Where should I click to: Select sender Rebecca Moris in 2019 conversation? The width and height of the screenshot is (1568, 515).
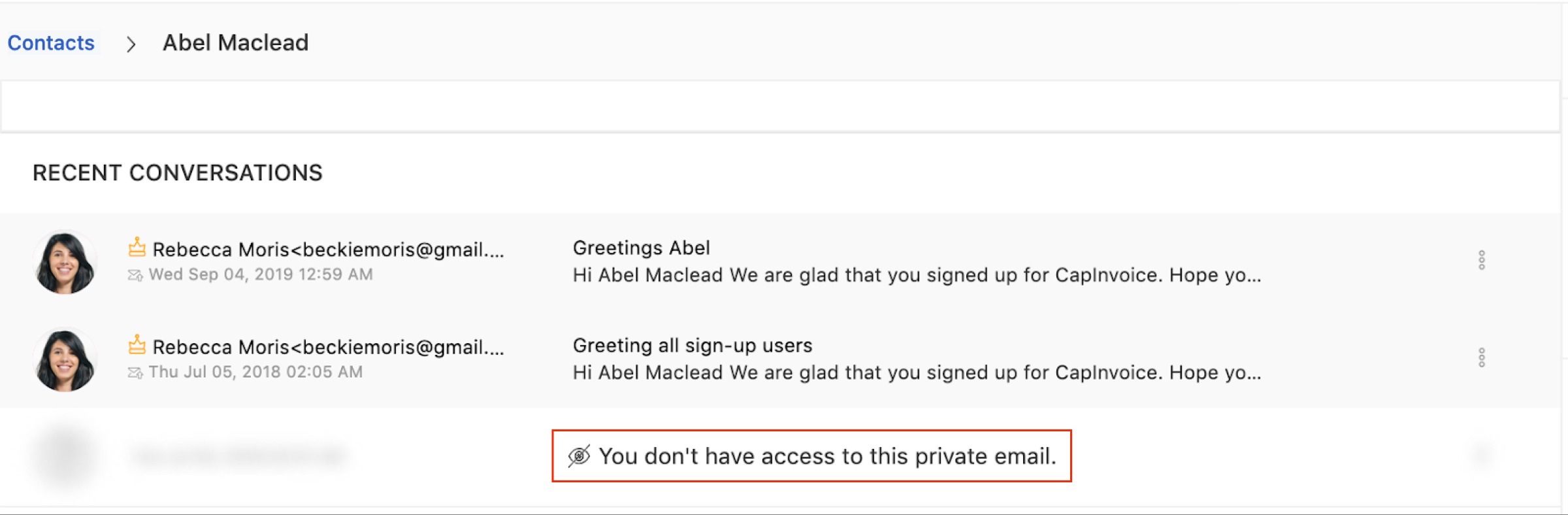click(328, 250)
